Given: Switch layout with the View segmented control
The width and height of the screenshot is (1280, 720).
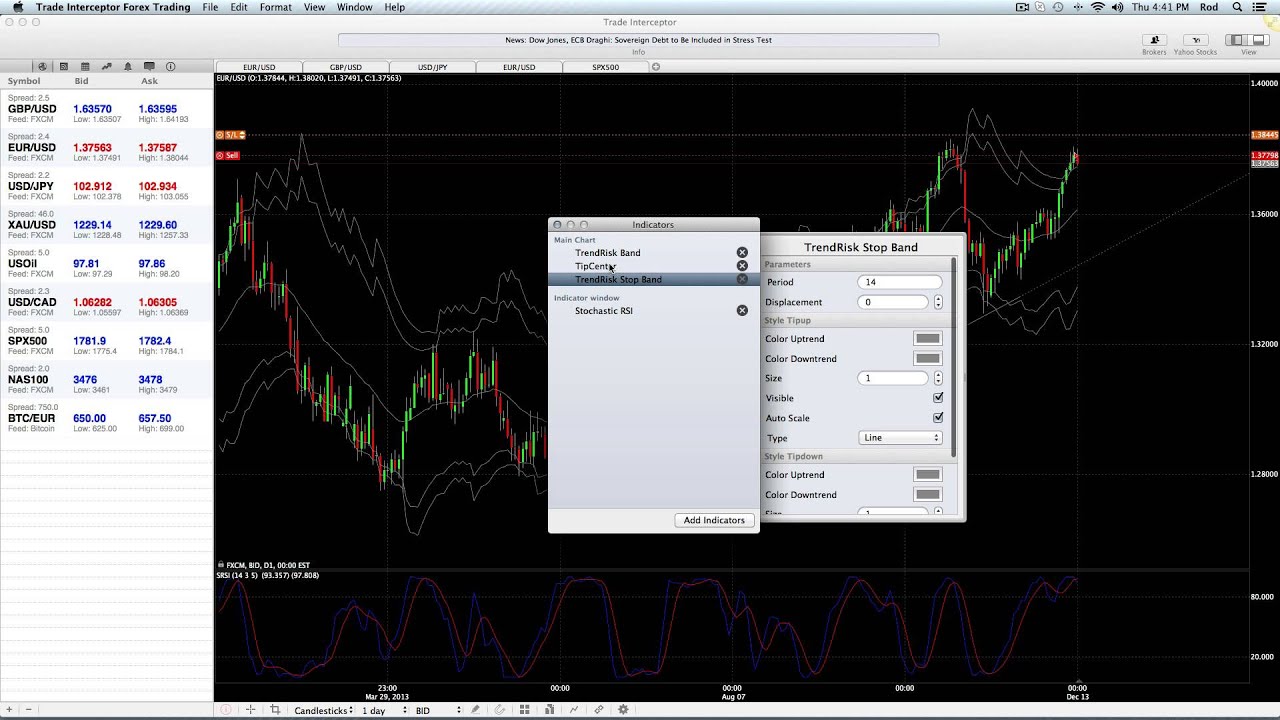Looking at the screenshot, I should click(1248, 40).
